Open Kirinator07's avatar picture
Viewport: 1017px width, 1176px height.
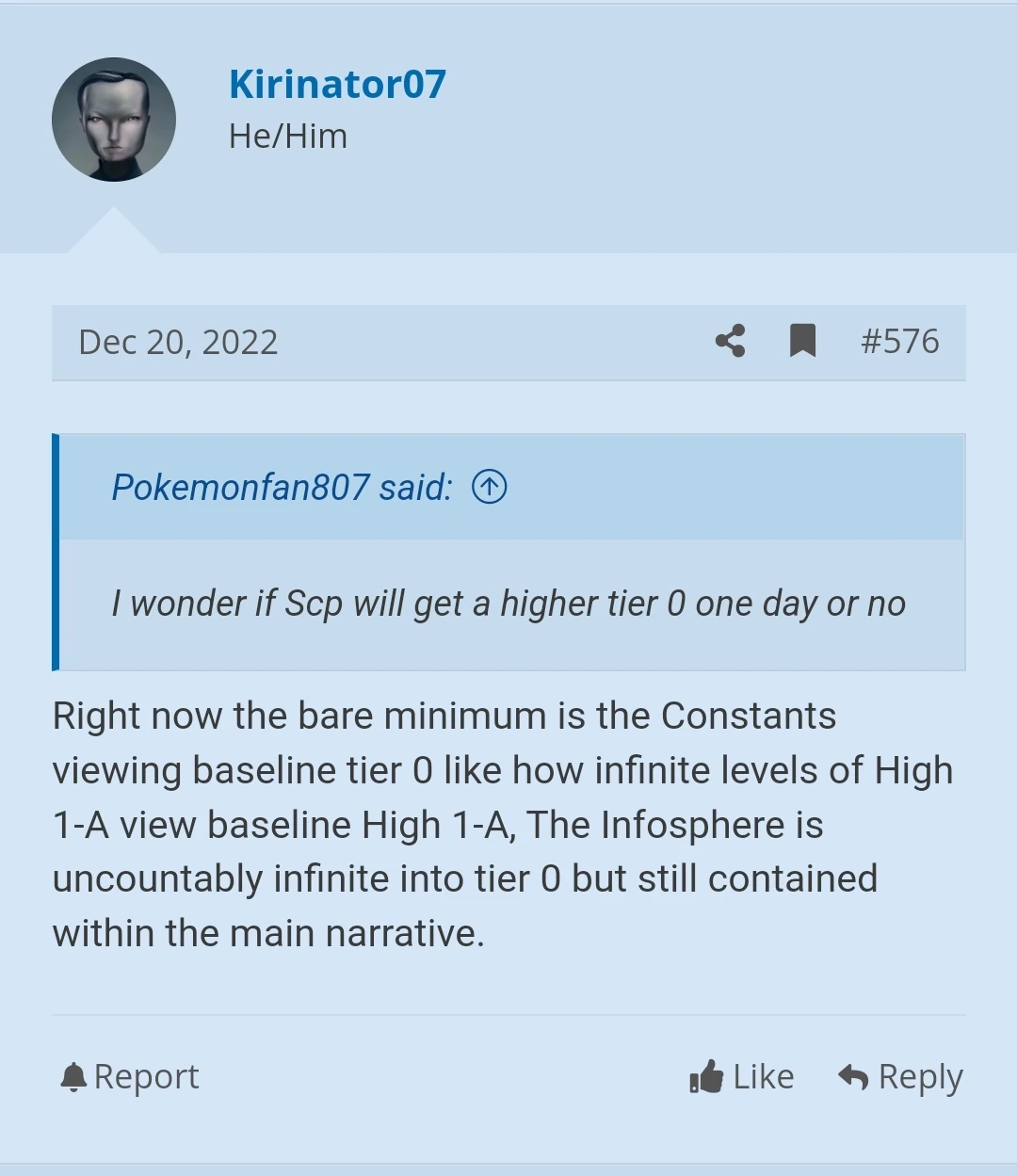(x=114, y=120)
